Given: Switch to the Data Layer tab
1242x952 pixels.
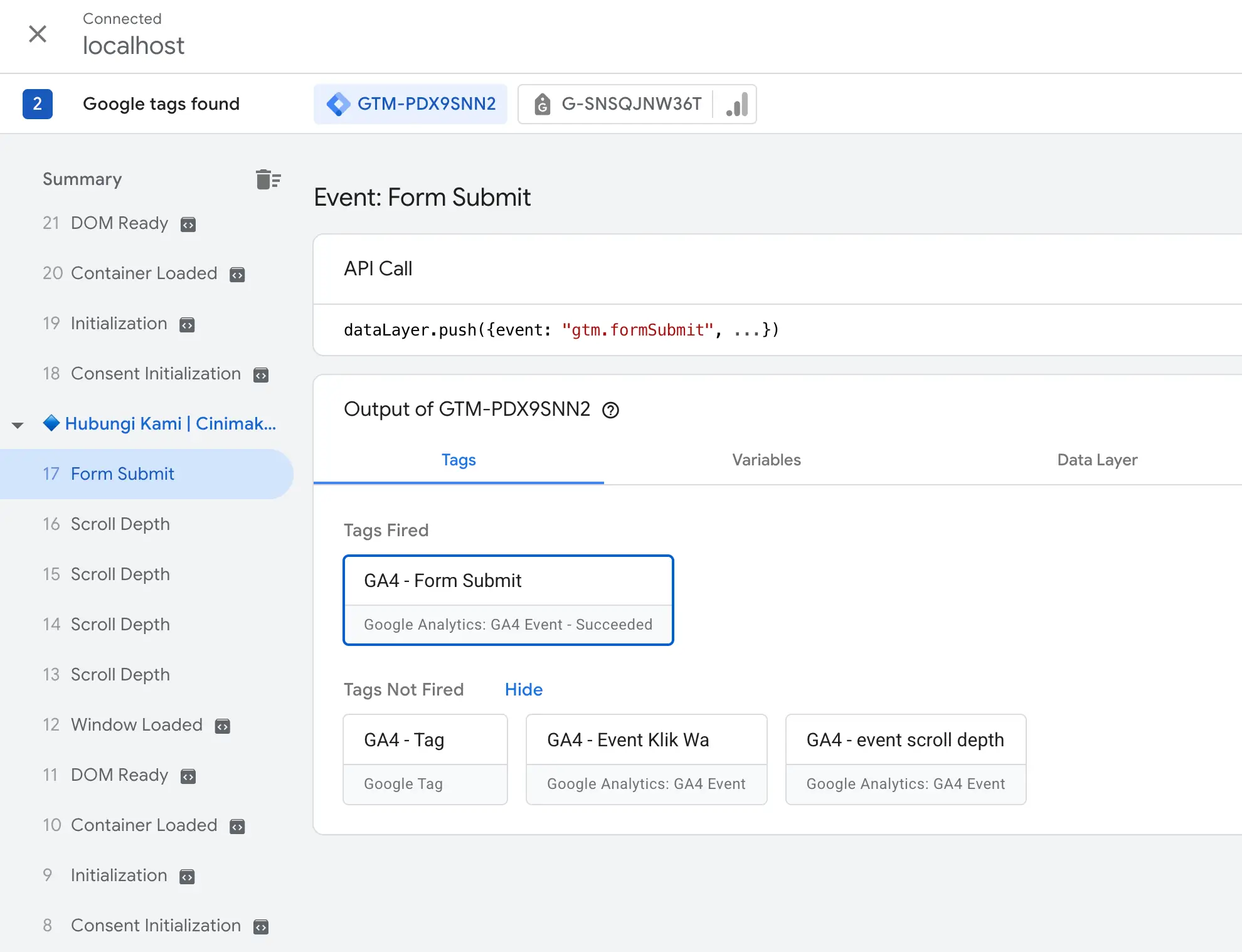Looking at the screenshot, I should pos(1097,460).
